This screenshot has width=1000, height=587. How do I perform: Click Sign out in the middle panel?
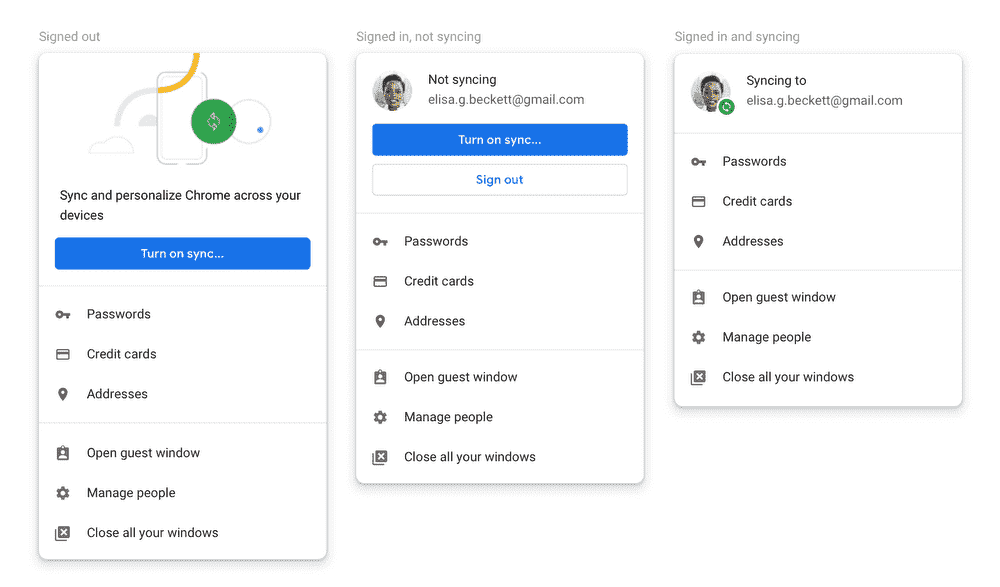click(x=499, y=179)
